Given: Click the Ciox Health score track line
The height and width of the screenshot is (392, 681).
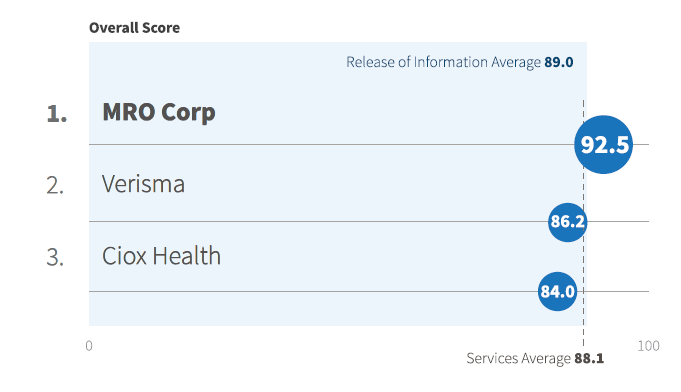Looking at the screenshot, I should click(x=313, y=291).
